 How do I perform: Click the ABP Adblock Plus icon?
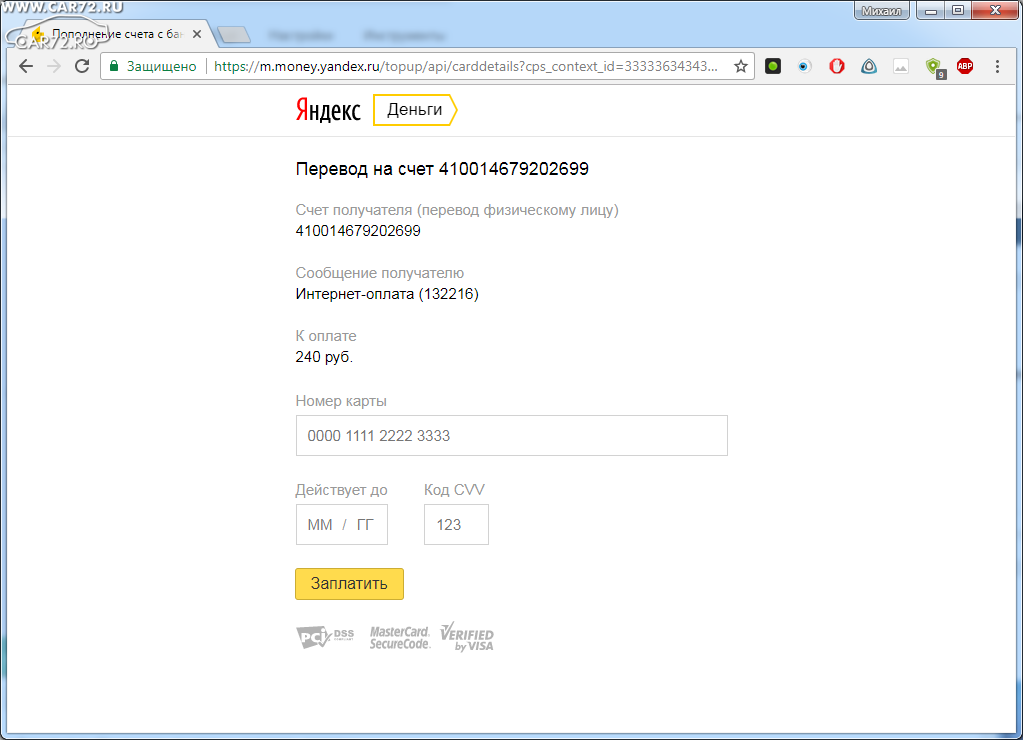pos(965,66)
